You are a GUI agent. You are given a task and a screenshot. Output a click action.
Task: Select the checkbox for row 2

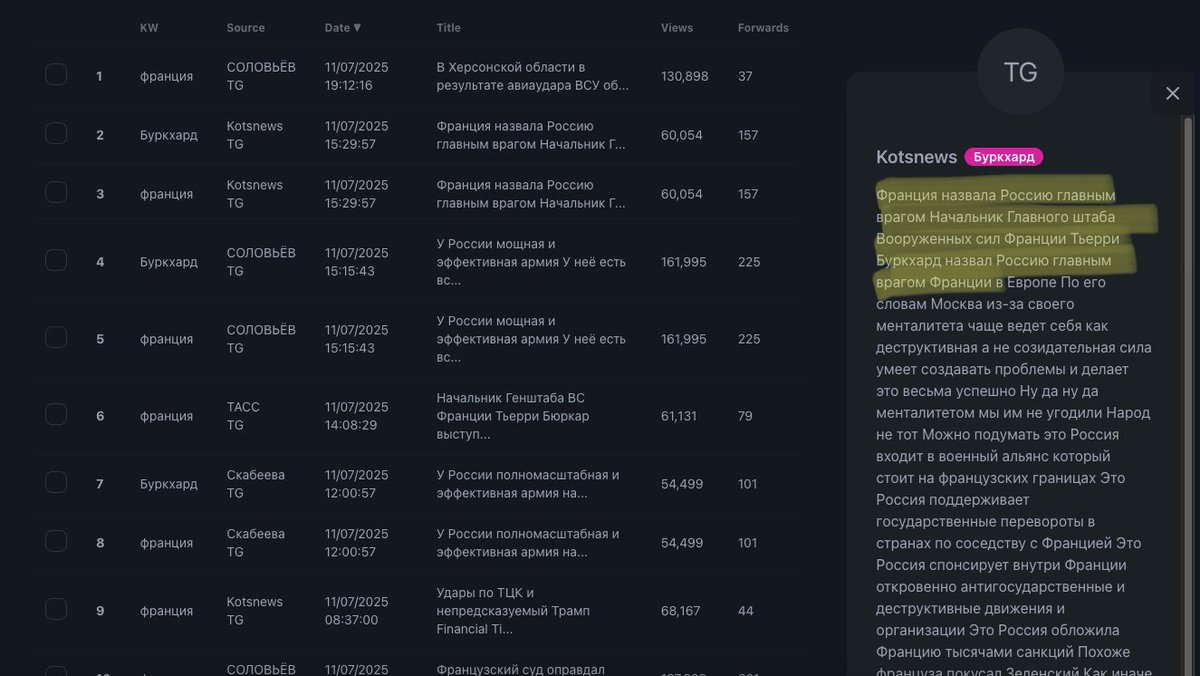(x=56, y=134)
